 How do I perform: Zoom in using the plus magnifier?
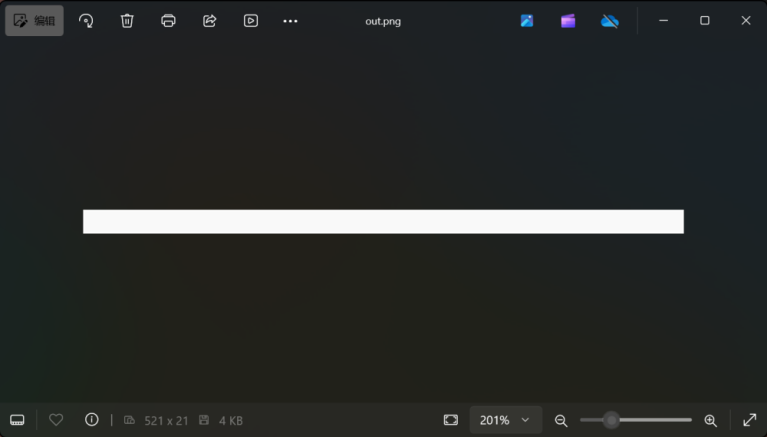click(710, 420)
